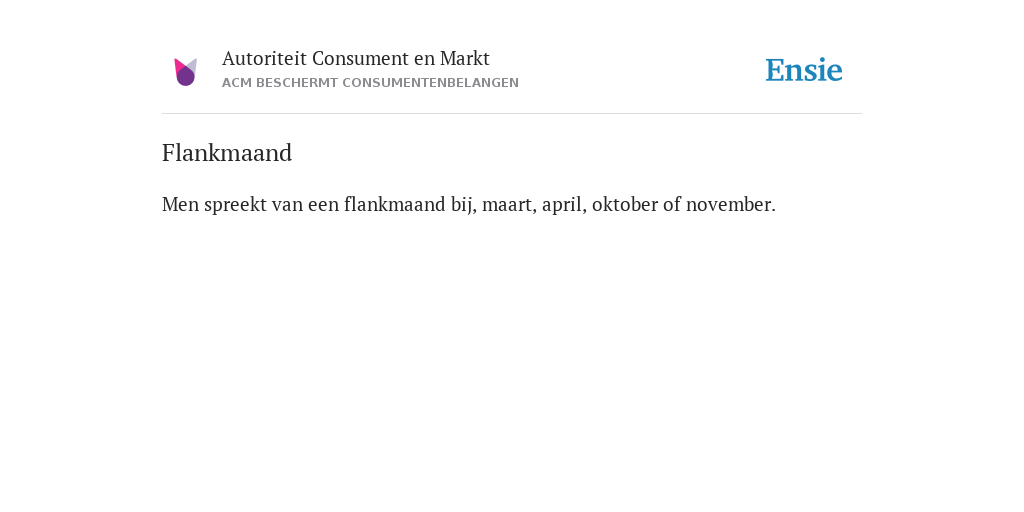The image size is (1024, 512).
Task: Click the word BESCHERMT in the subtitle
Action: [297, 83]
